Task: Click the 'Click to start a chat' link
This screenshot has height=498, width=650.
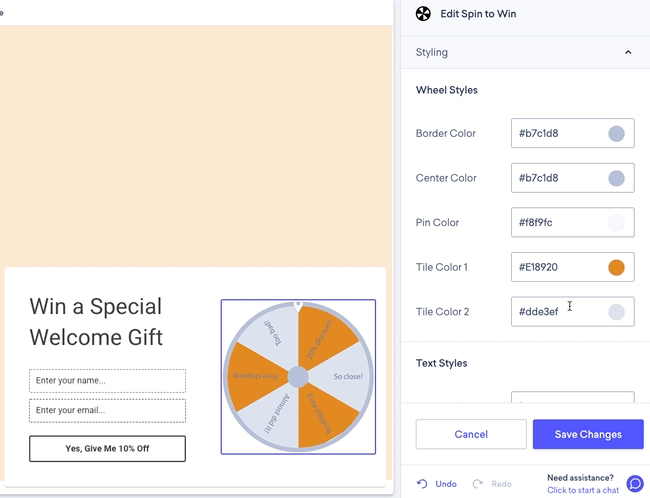Action: click(583, 490)
